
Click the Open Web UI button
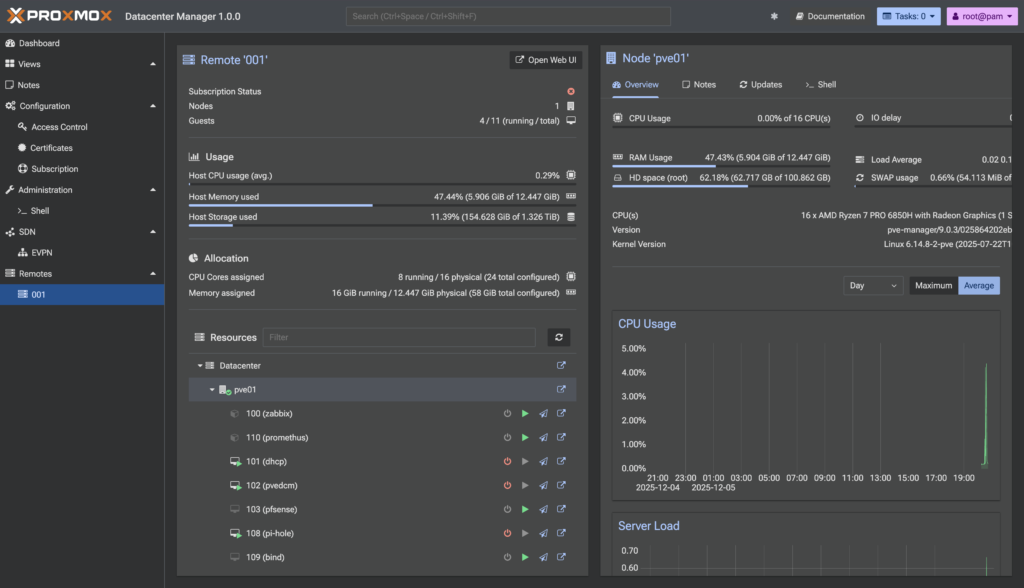(x=545, y=60)
